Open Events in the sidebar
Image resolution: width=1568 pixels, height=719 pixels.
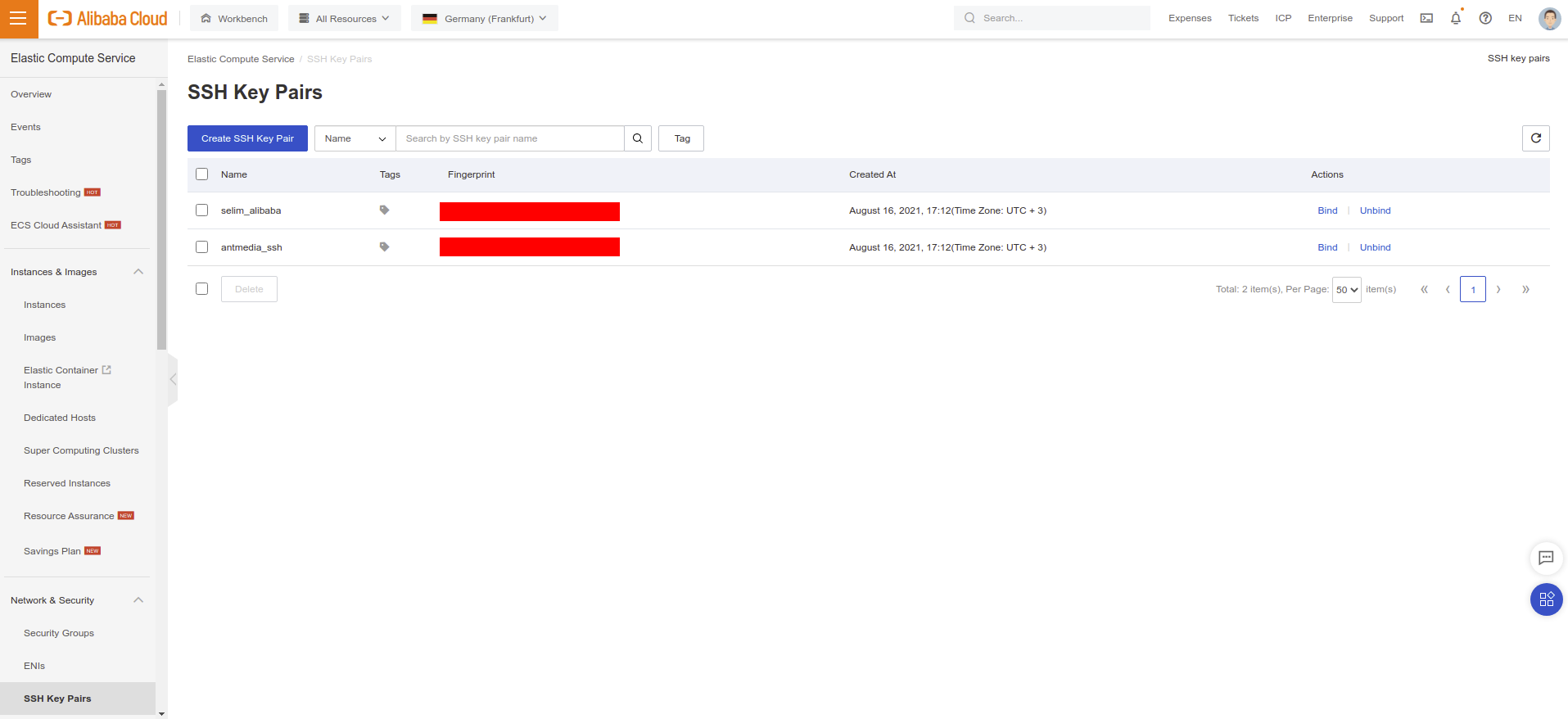[x=25, y=127]
